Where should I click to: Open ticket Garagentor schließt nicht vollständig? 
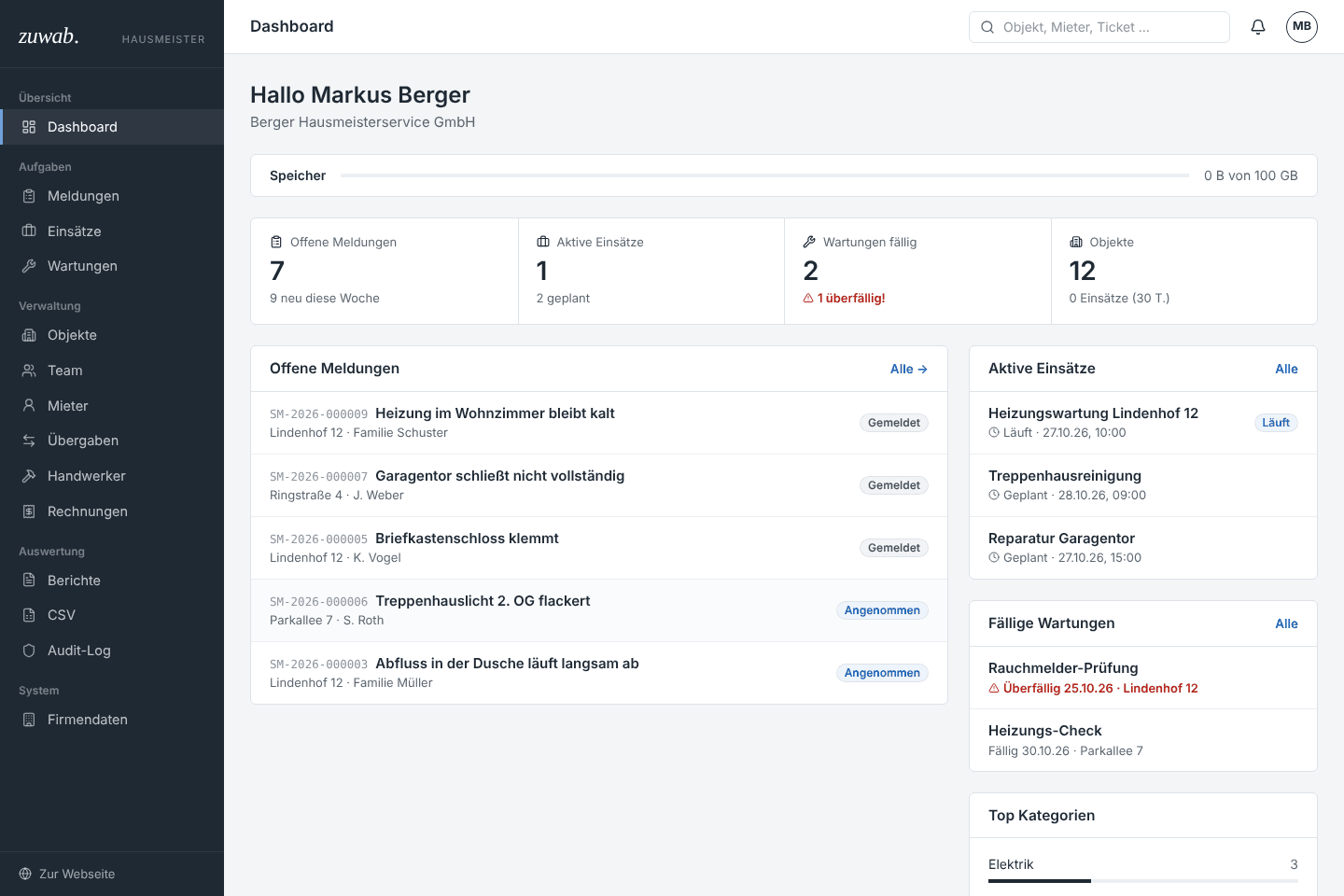(599, 485)
